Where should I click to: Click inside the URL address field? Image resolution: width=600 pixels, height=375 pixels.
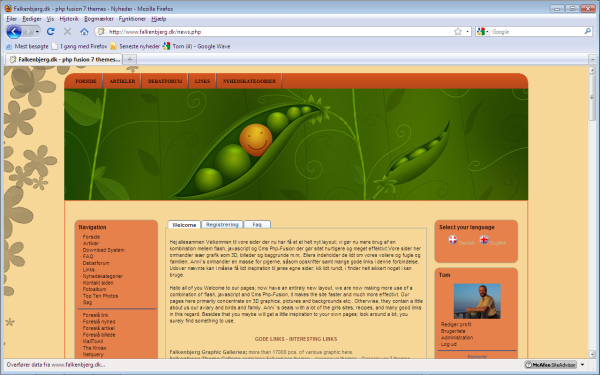click(x=279, y=32)
